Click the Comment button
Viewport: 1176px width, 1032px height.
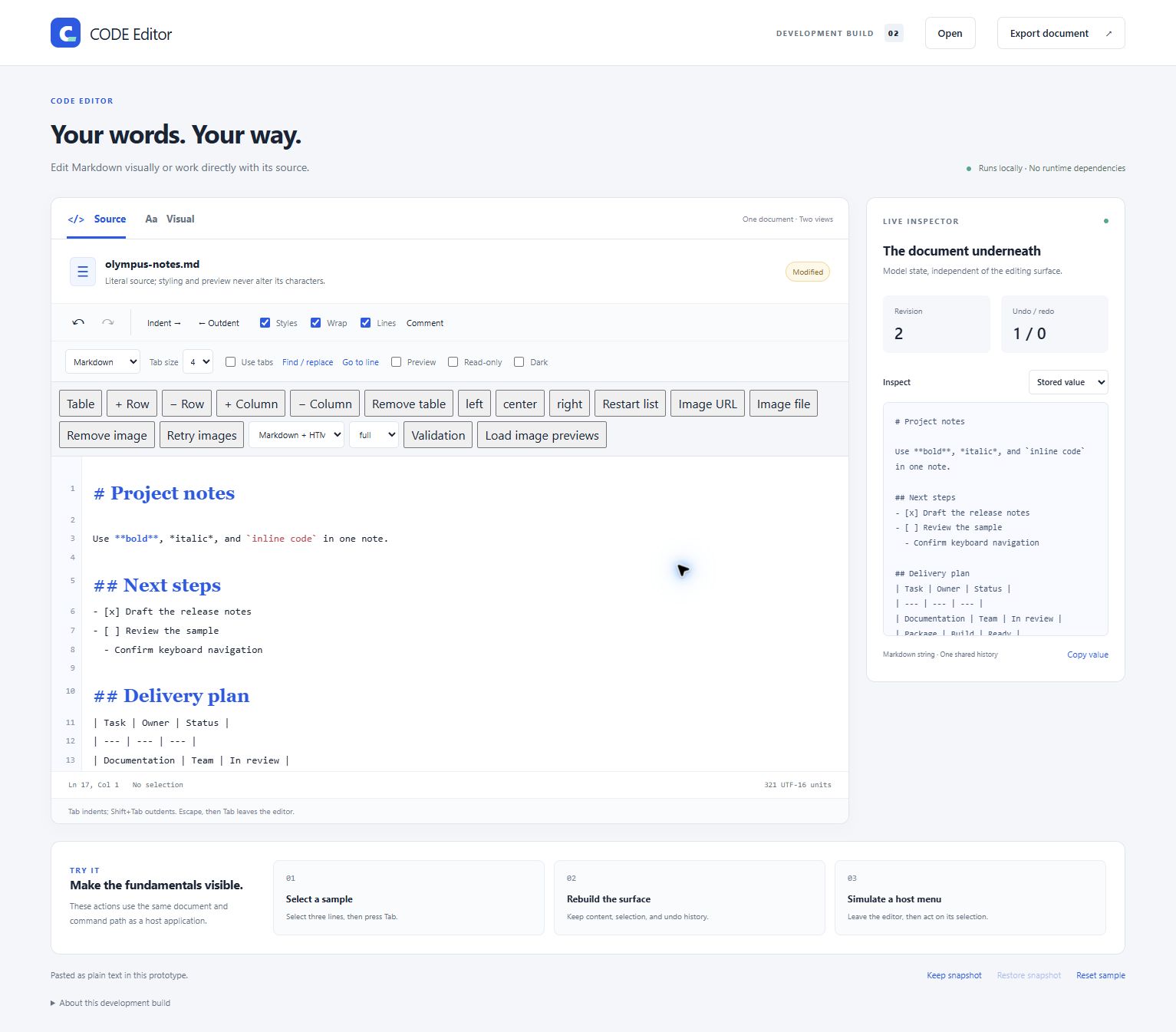[x=425, y=323]
